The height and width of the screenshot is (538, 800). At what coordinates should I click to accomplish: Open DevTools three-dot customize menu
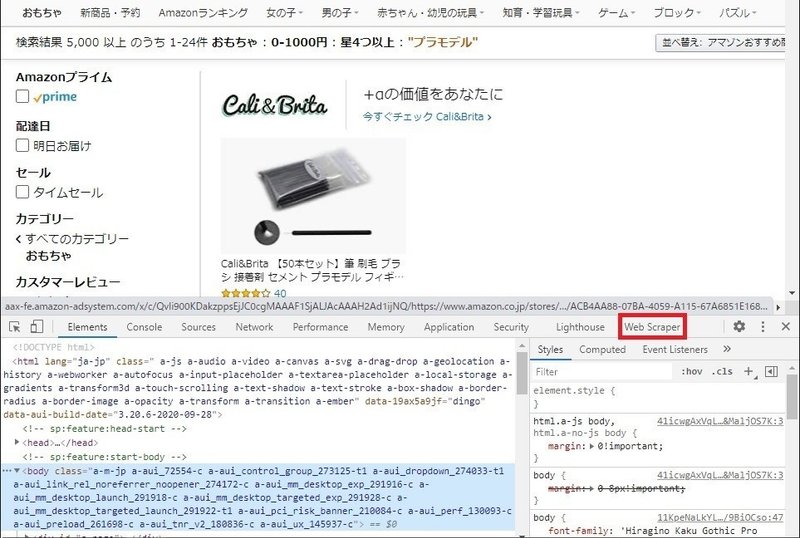[x=763, y=327]
